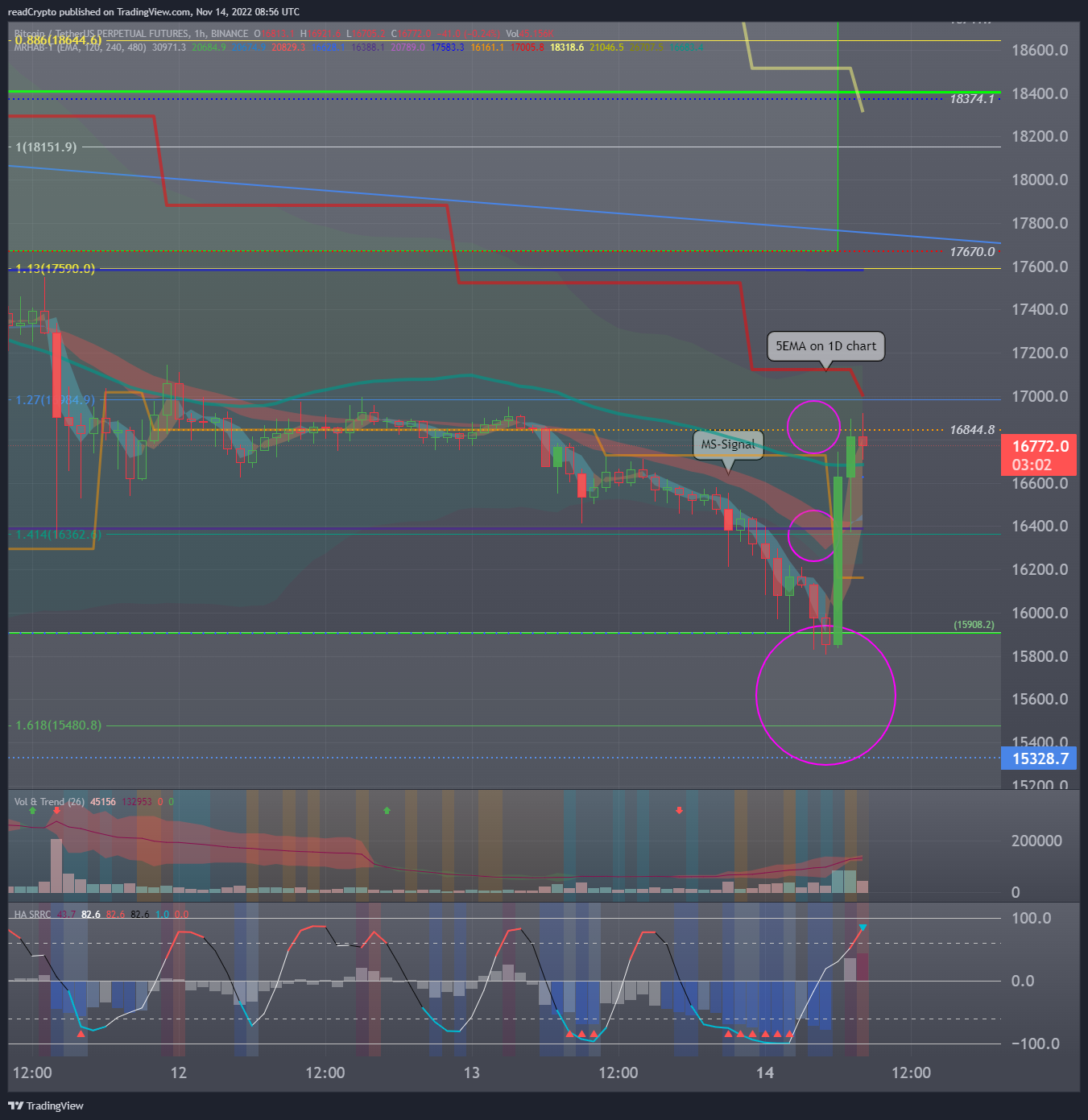Image resolution: width=1088 pixels, height=1120 pixels.
Task: Click the 200000 volume axis label
Action: pyautogui.click(x=1036, y=841)
